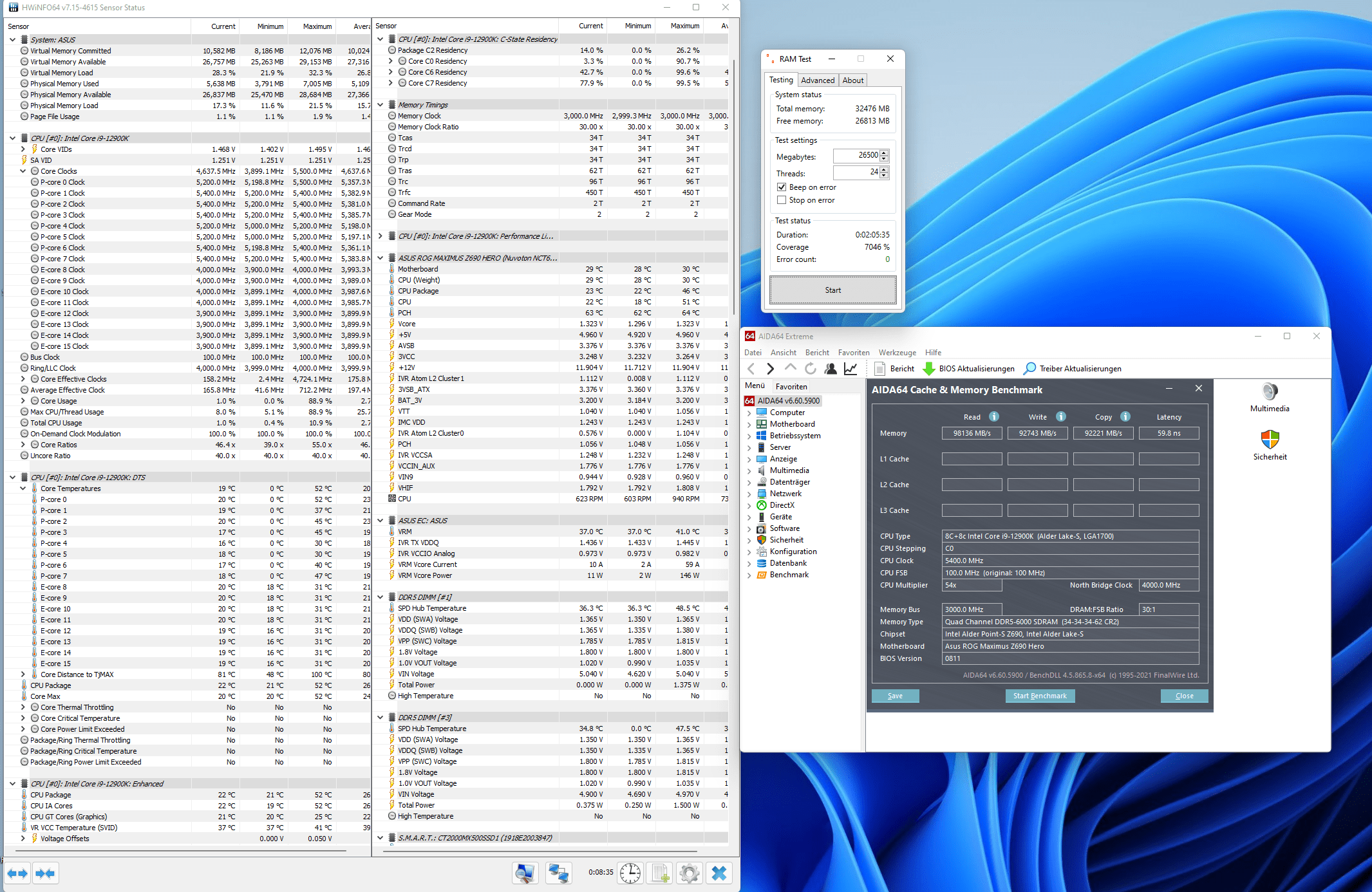Toggle the Stop on error checkbox
Viewport: 1372px width, 892px height.
coord(782,200)
